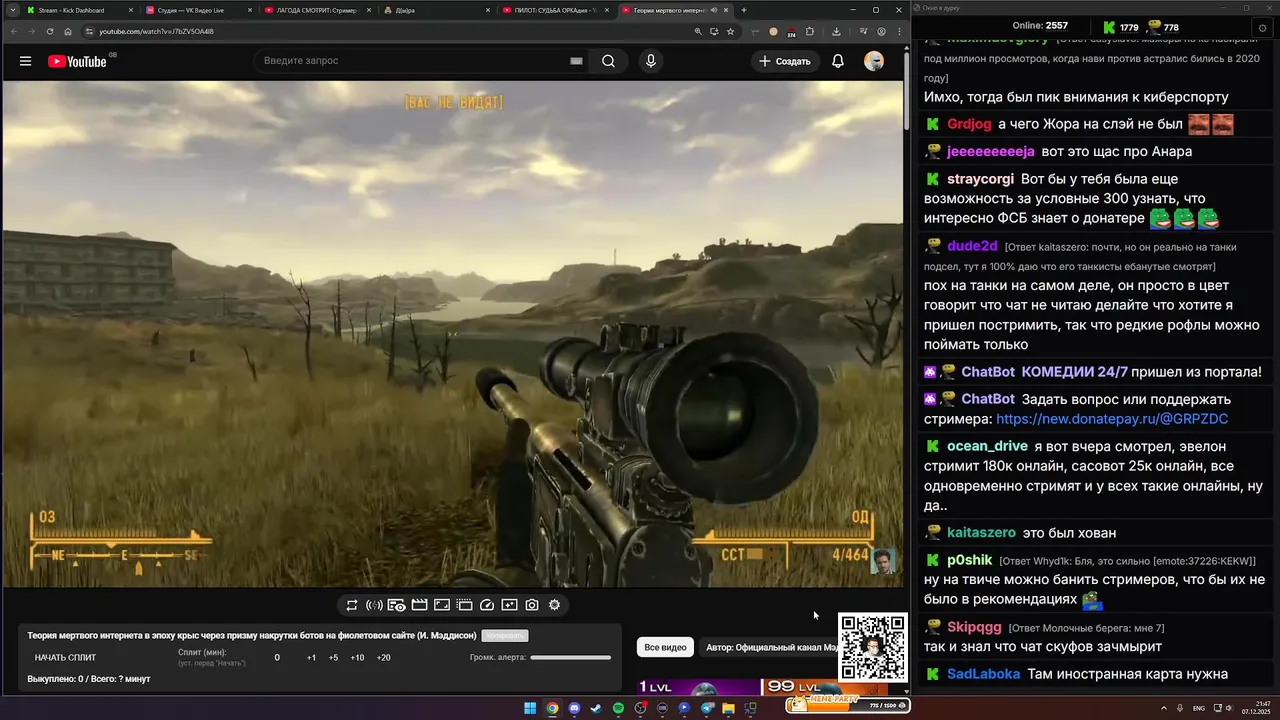The height and width of the screenshot is (720, 1280).
Task: Switch to the ЛАГОДА СМОТРИТ browser tab
Action: click(316, 10)
